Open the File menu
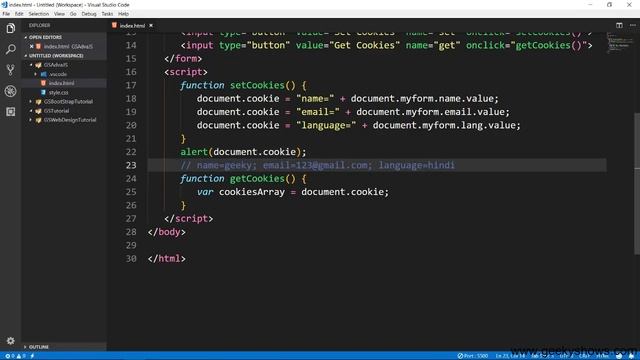 6,14
